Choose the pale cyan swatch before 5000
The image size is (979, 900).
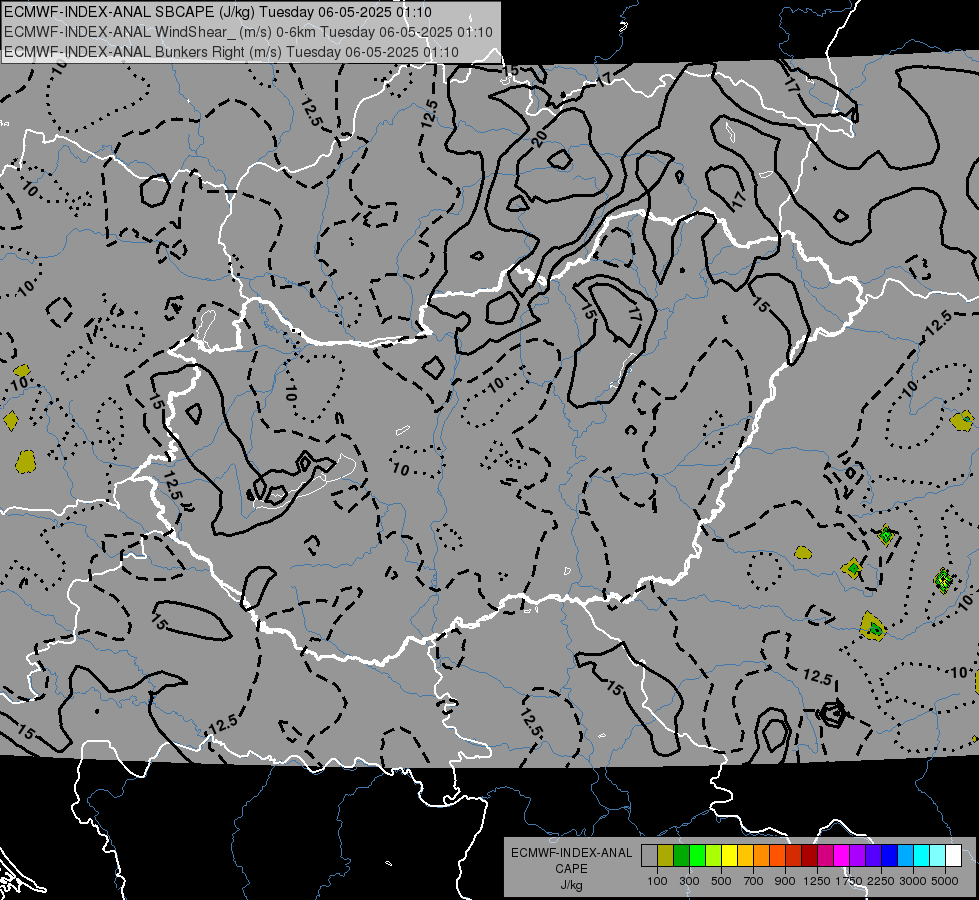pyautogui.click(x=938, y=856)
